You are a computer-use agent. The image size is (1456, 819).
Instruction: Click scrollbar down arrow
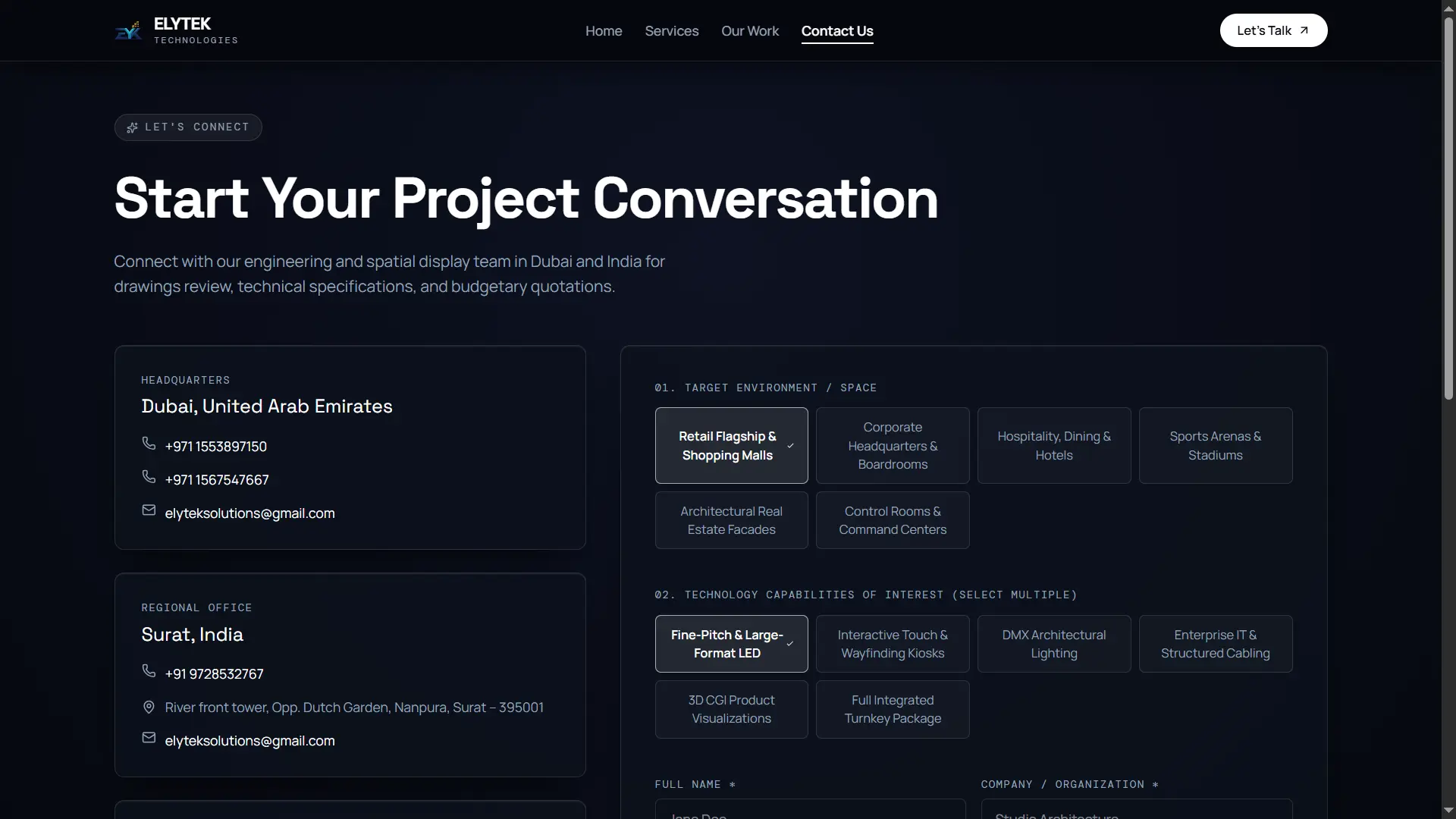(1448, 811)
